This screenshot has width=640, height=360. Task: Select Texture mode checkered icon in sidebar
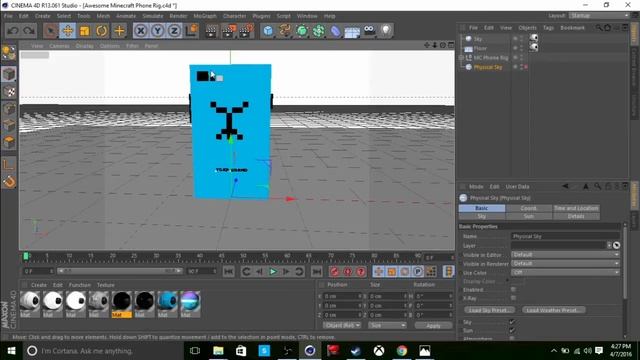tap(9, 91)
